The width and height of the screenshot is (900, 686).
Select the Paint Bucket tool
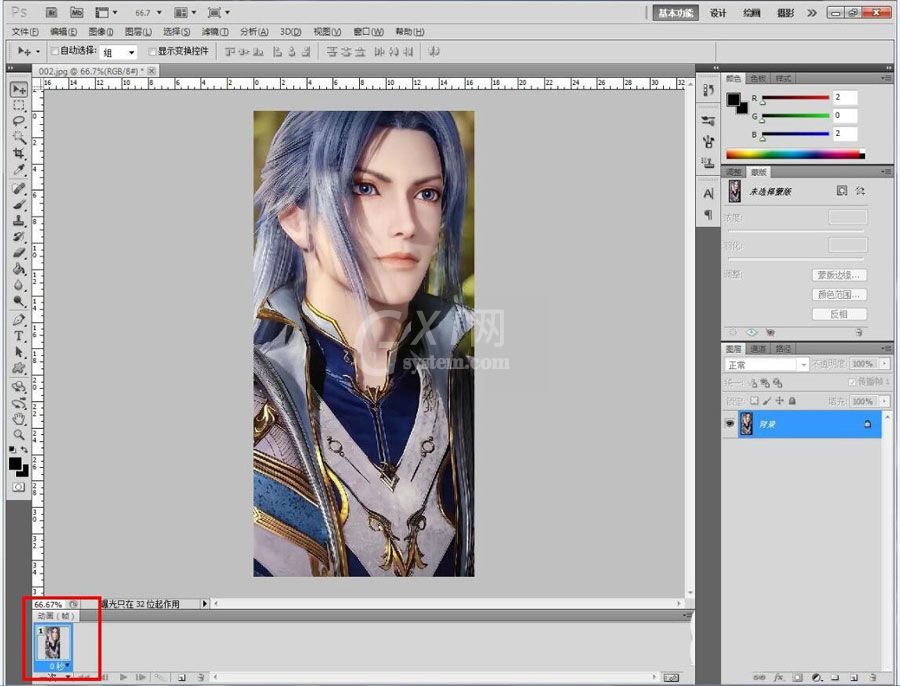[x=19, y=269]
